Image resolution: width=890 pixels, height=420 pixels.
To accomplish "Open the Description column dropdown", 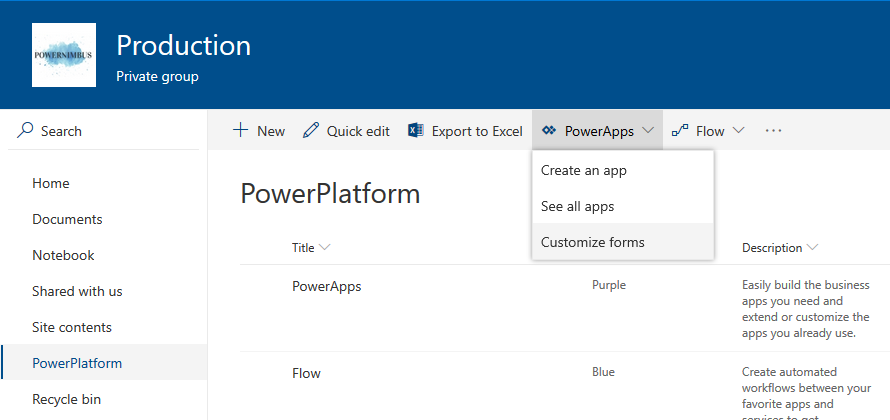I will tap(812, 248).
